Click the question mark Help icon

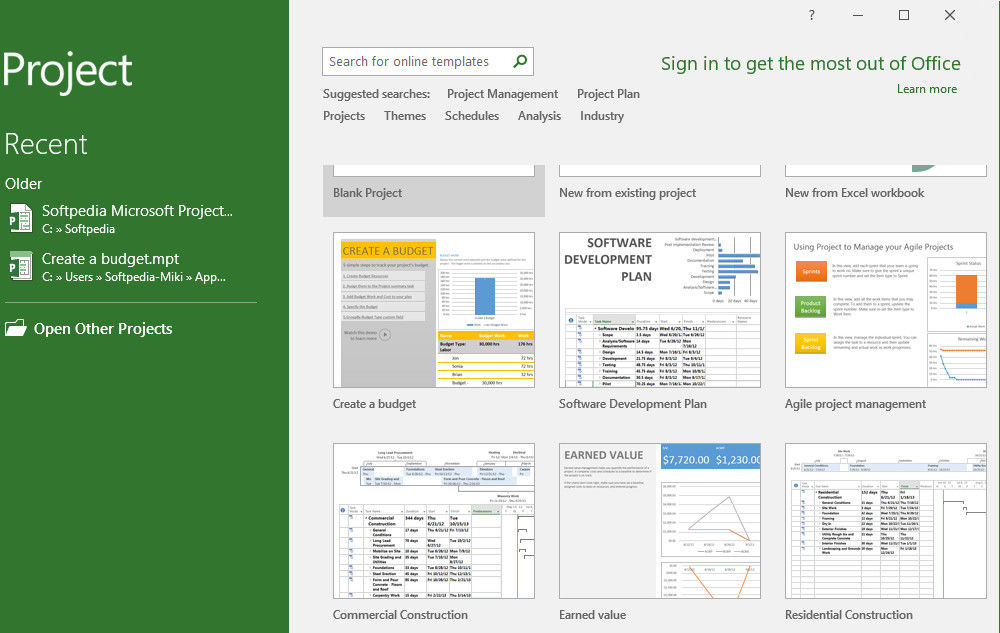point(812,15)
